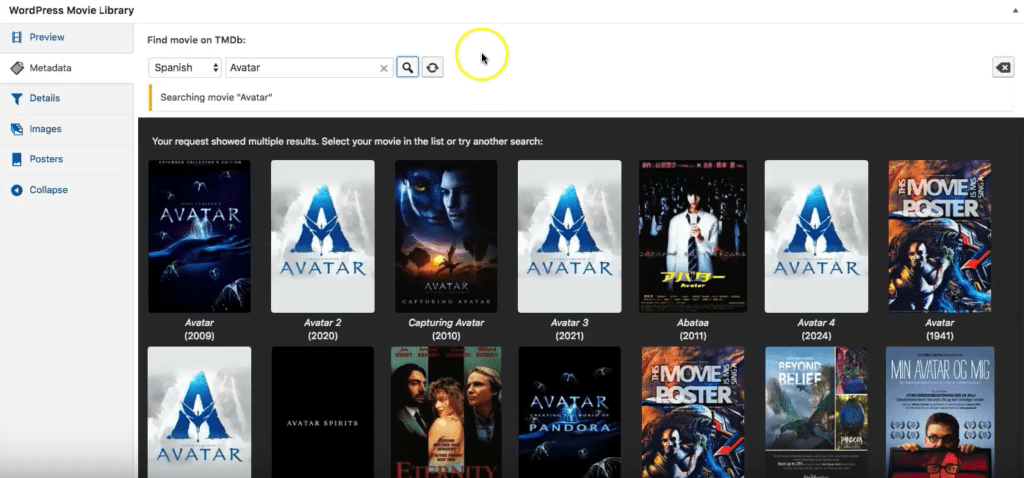Click the search magnifier button
This screenshot has height=478, width=1024.
click(407, 67)
